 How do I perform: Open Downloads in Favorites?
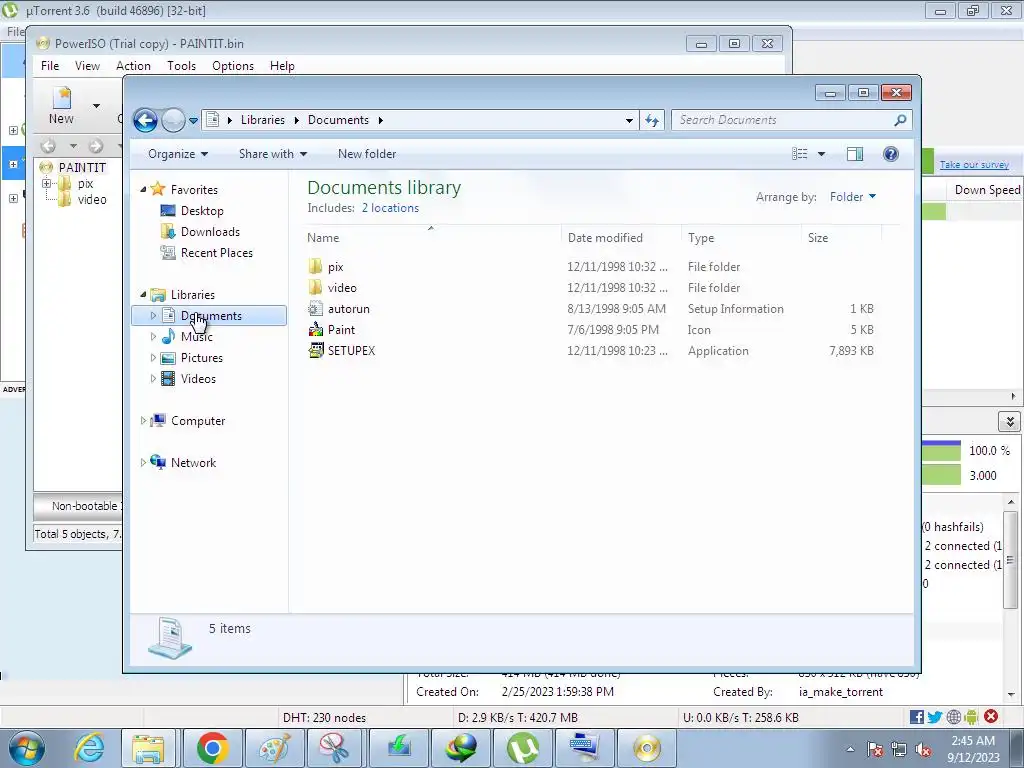click(x=210, y=232)
